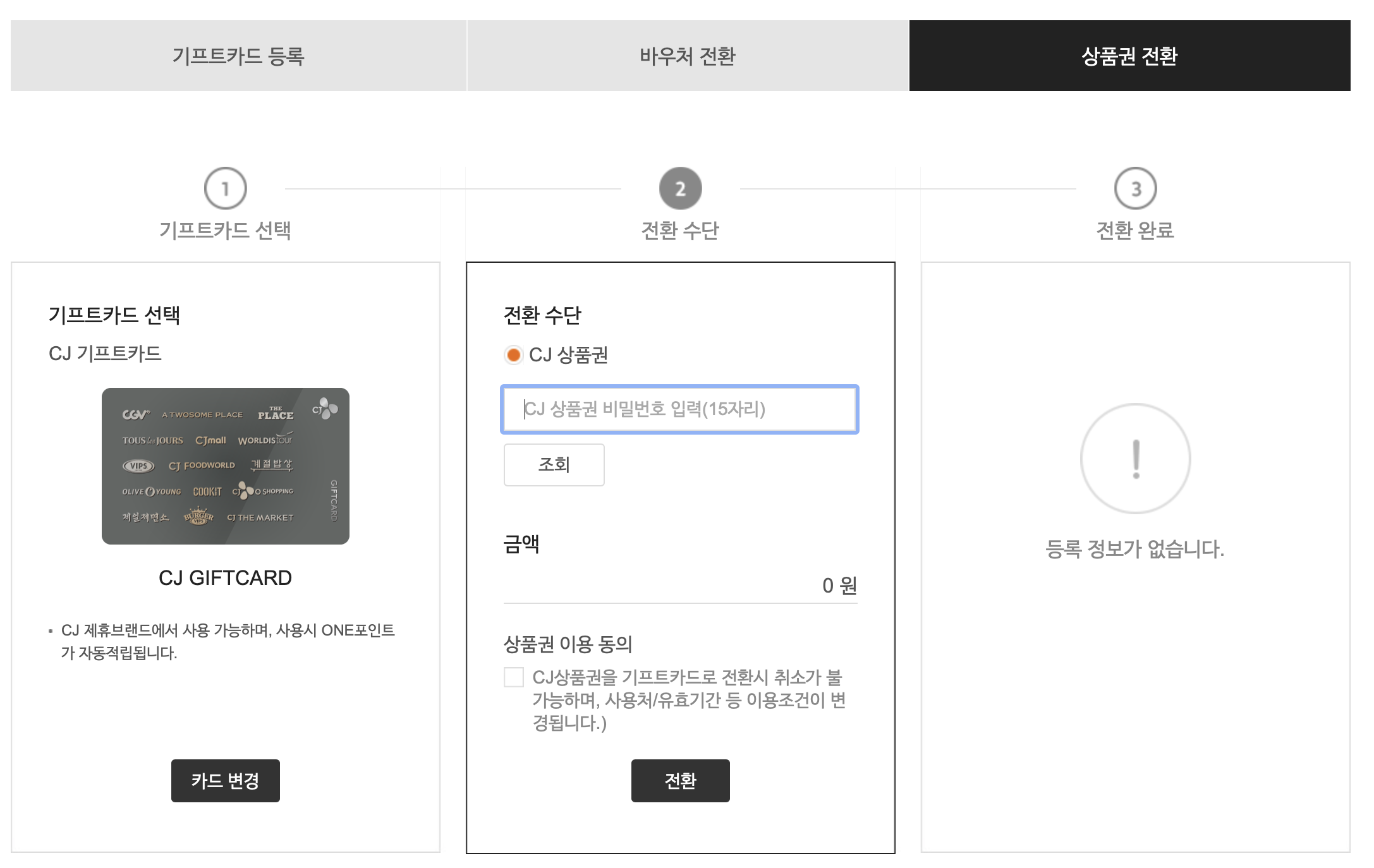Check the 상품권 이용 동의 checkbox
The width and height of the screenshot is (1374, 868).
(514, 677)
